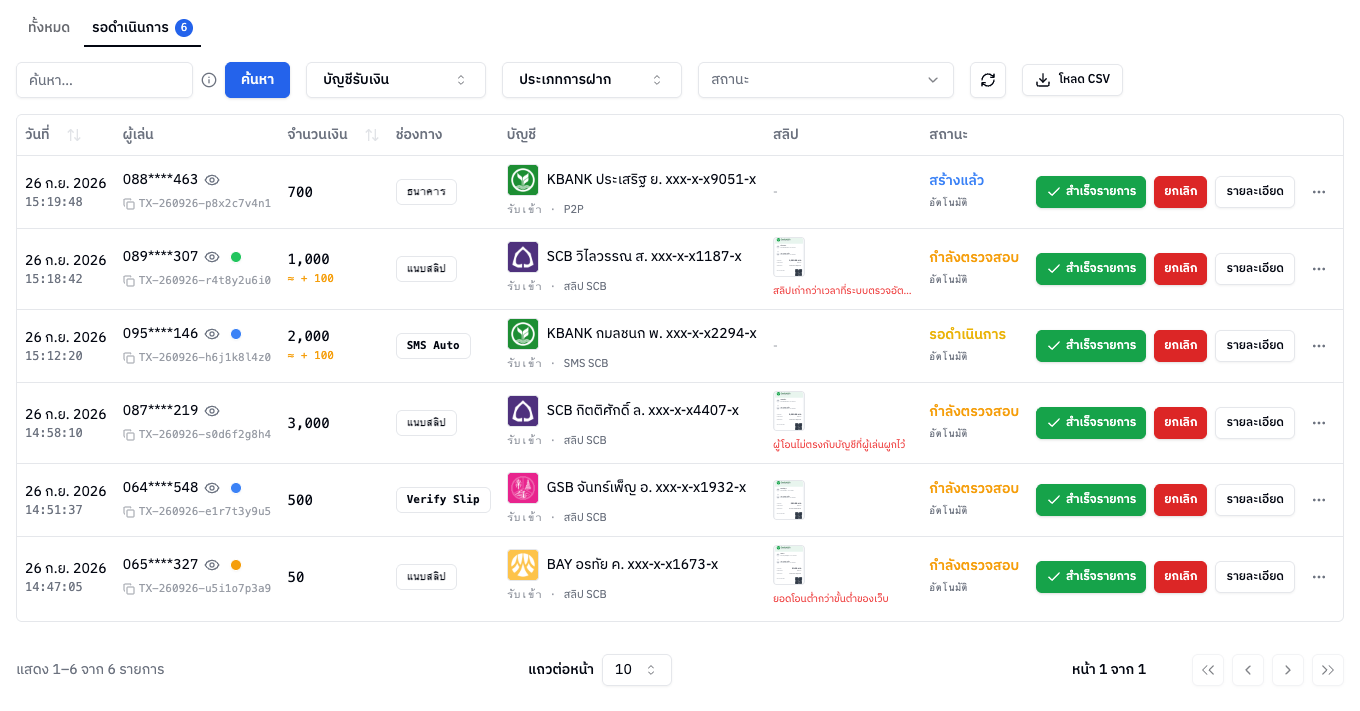The height and width of the screenshot is (711, 1360).
Task: Open slip thumbnail for GSB จันทร์เพ็ญ row
Action: tap(789, 500)
